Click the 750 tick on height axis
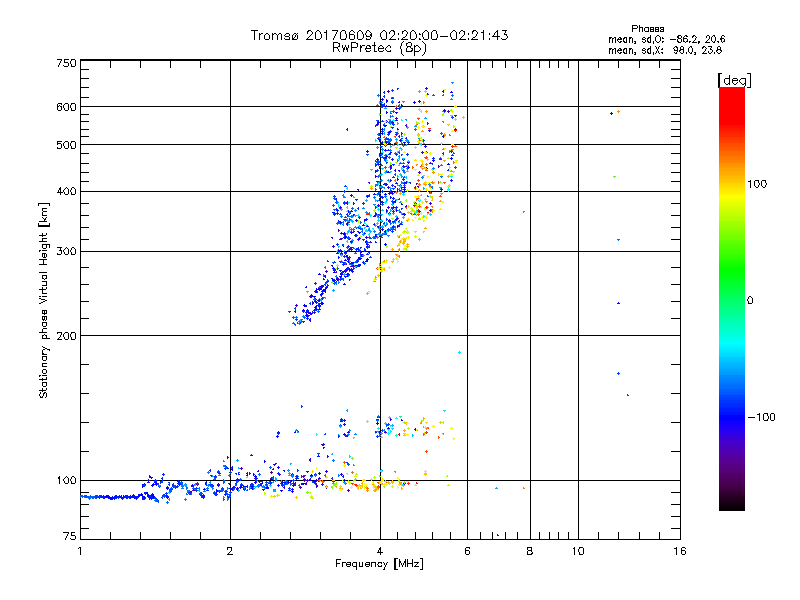Image resolution: width=800 pixels, height=600 pixels. (66, 63)
